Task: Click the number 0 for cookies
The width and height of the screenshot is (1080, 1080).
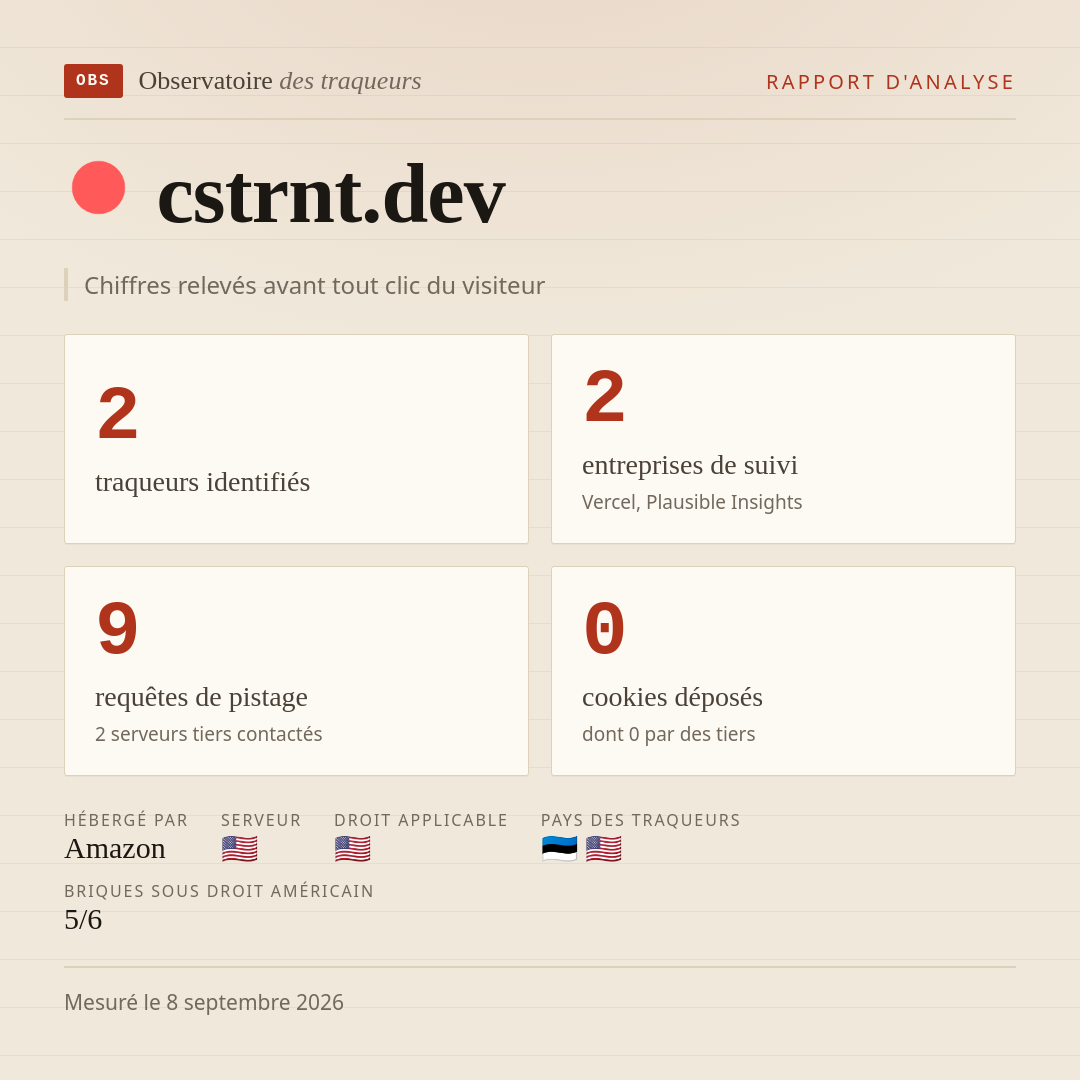Action: 605,628
